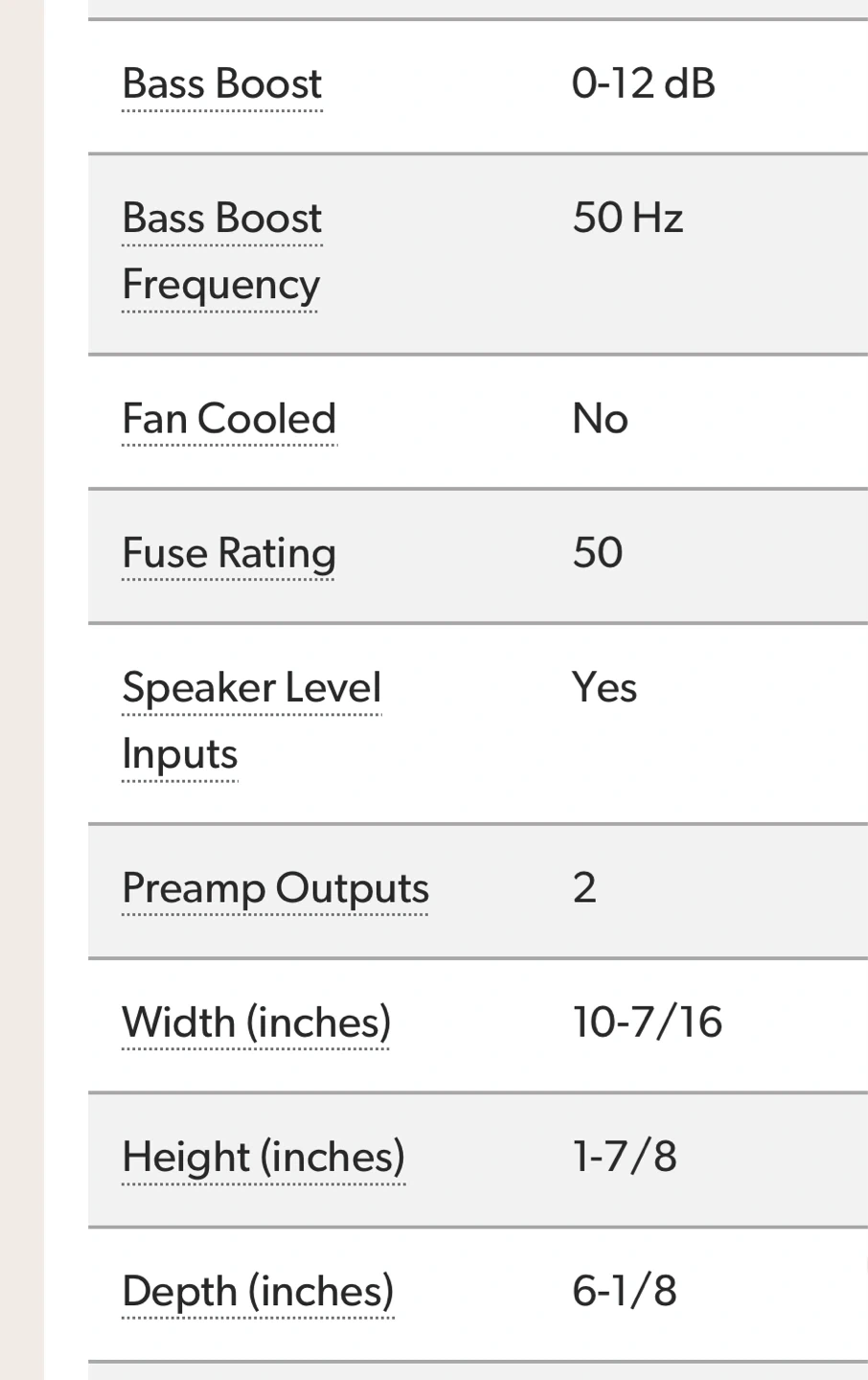Click the Fuse Rating value of 50
This screenshot has height=1380, width=868.
click(598, 553)
